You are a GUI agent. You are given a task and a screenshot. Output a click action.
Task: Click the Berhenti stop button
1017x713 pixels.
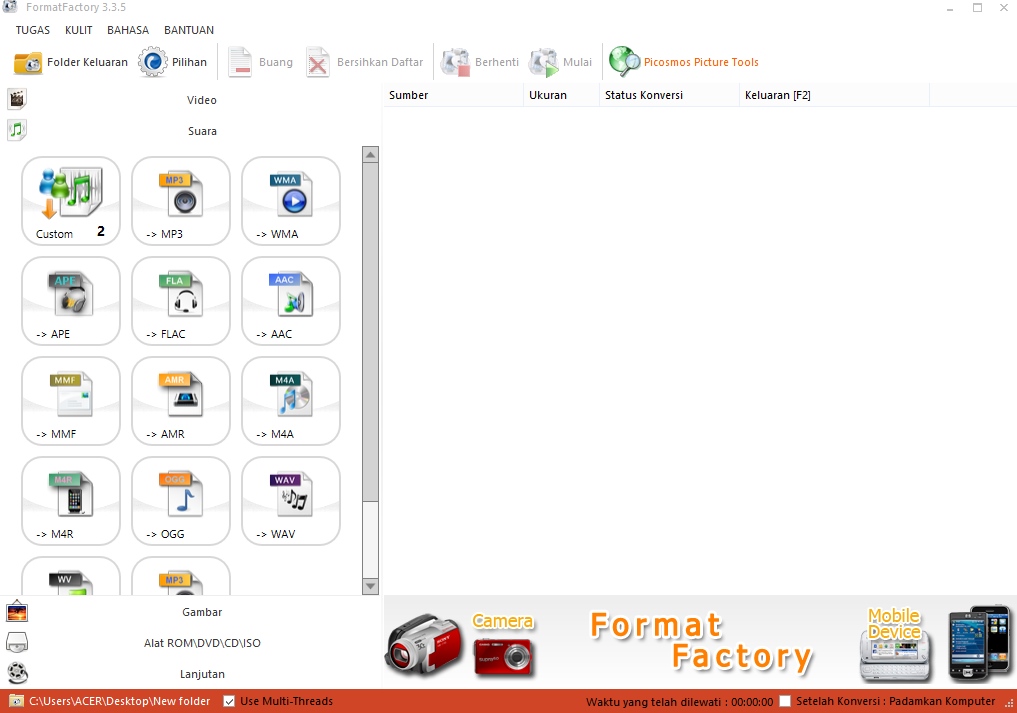click(480, 62)
